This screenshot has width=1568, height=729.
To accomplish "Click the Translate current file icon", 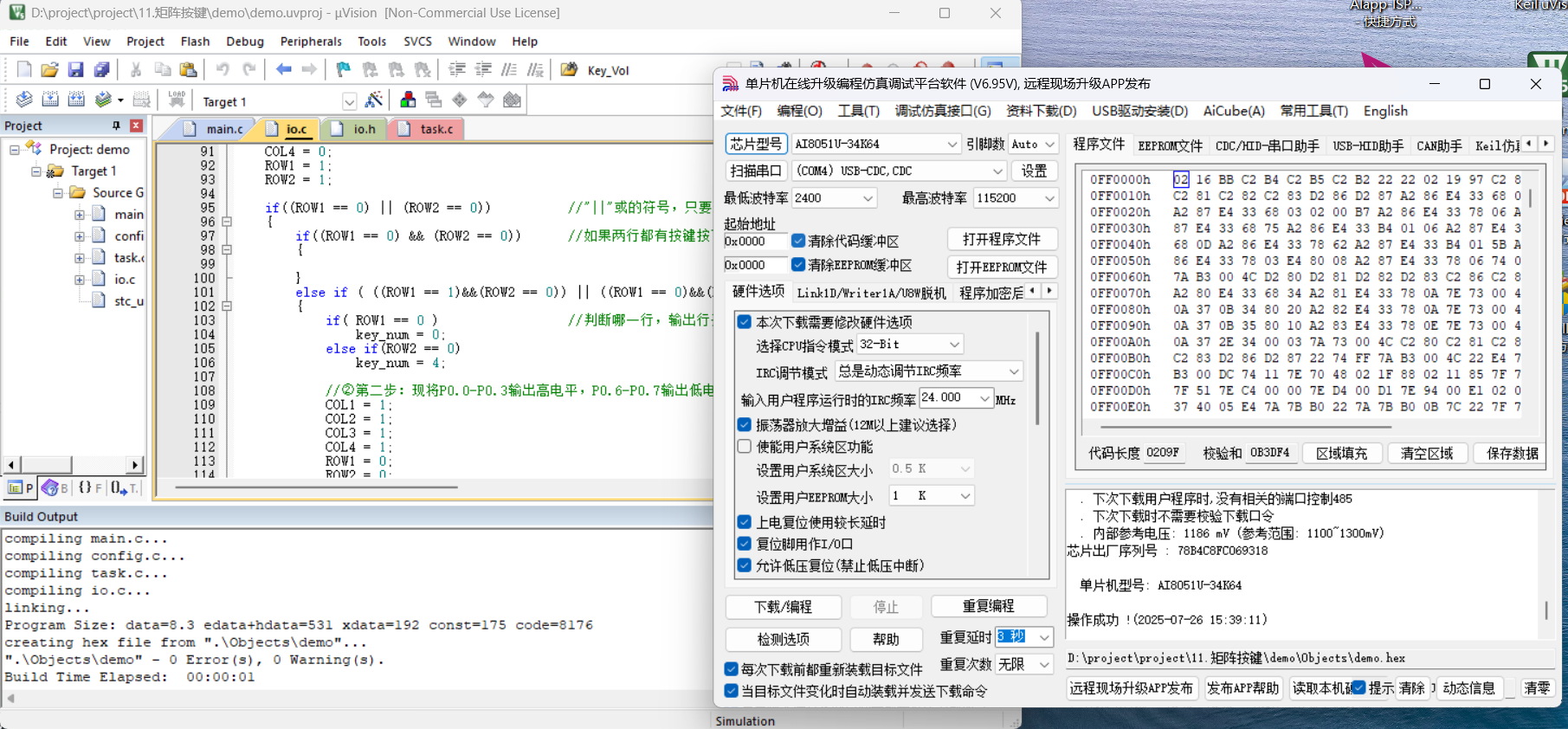I will (24, 100).
